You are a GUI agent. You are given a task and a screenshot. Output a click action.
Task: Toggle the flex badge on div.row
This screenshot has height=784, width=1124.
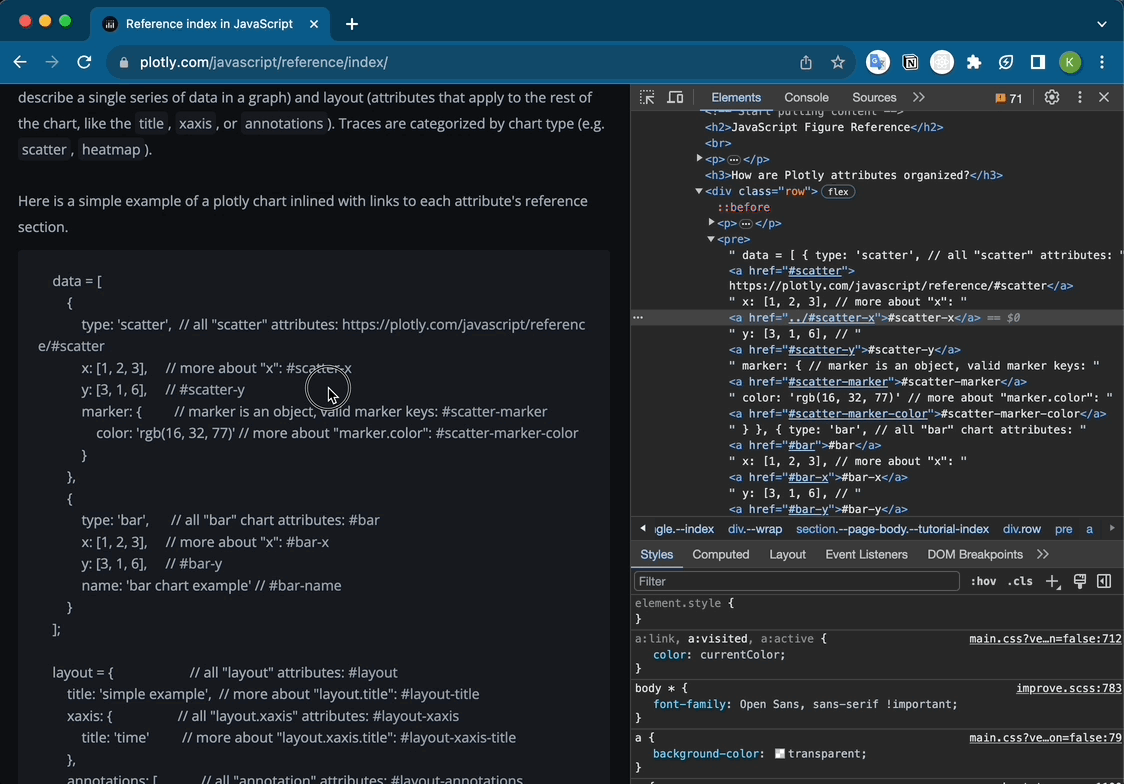pos(838,191)
